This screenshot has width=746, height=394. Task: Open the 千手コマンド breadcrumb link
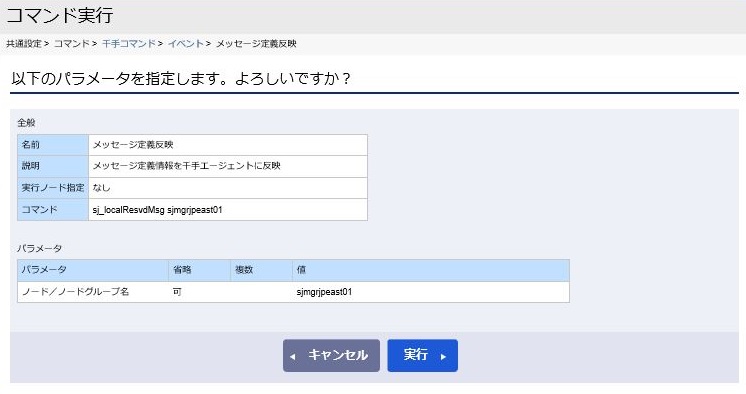click(x=129, y=44)
